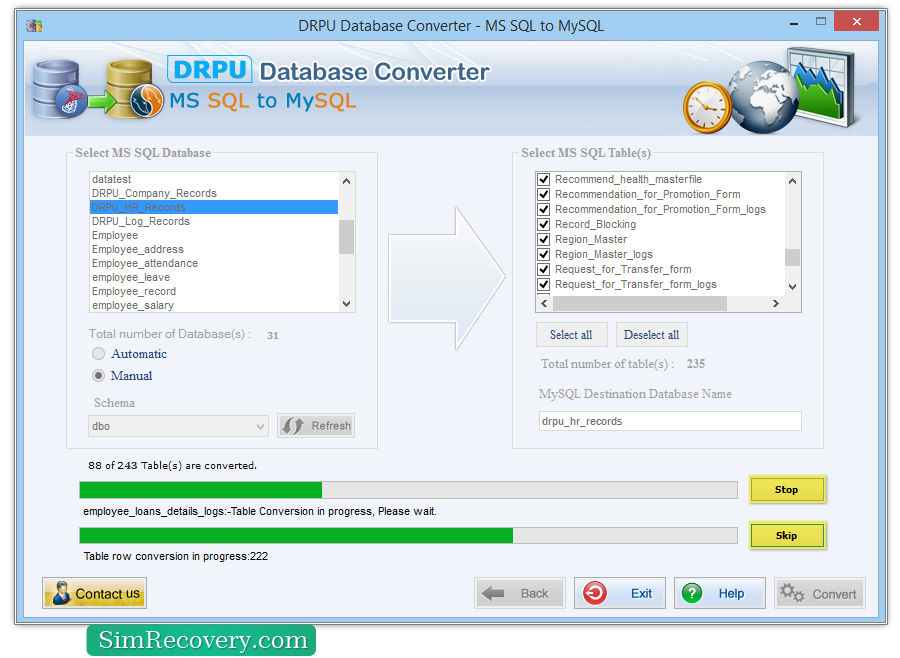The height and width of the screenshot is (658, 900).
Task: Select DRPU_Company_Records database
Action: 214,193
